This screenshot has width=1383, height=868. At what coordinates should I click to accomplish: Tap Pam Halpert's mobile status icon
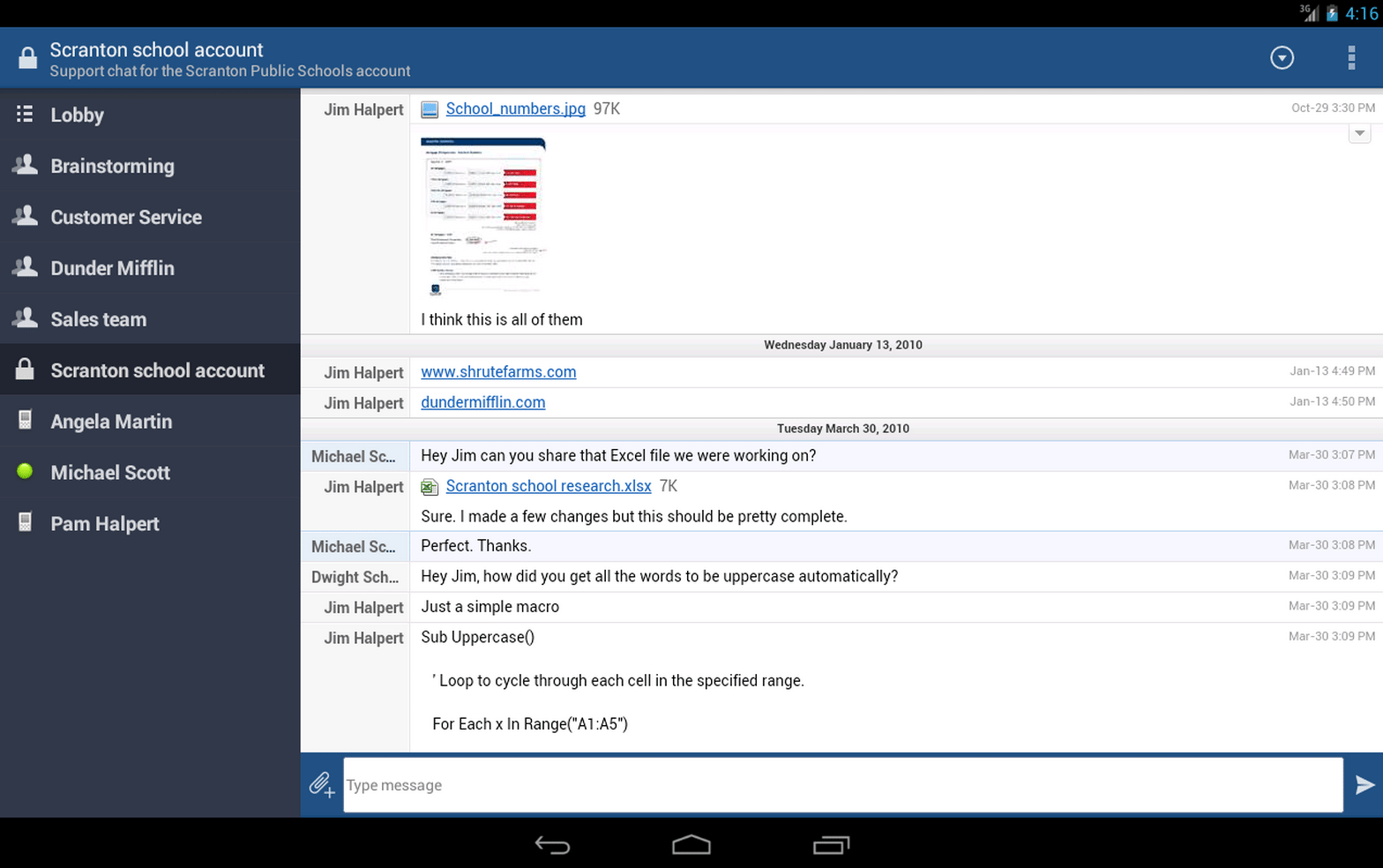pos(25,522)
